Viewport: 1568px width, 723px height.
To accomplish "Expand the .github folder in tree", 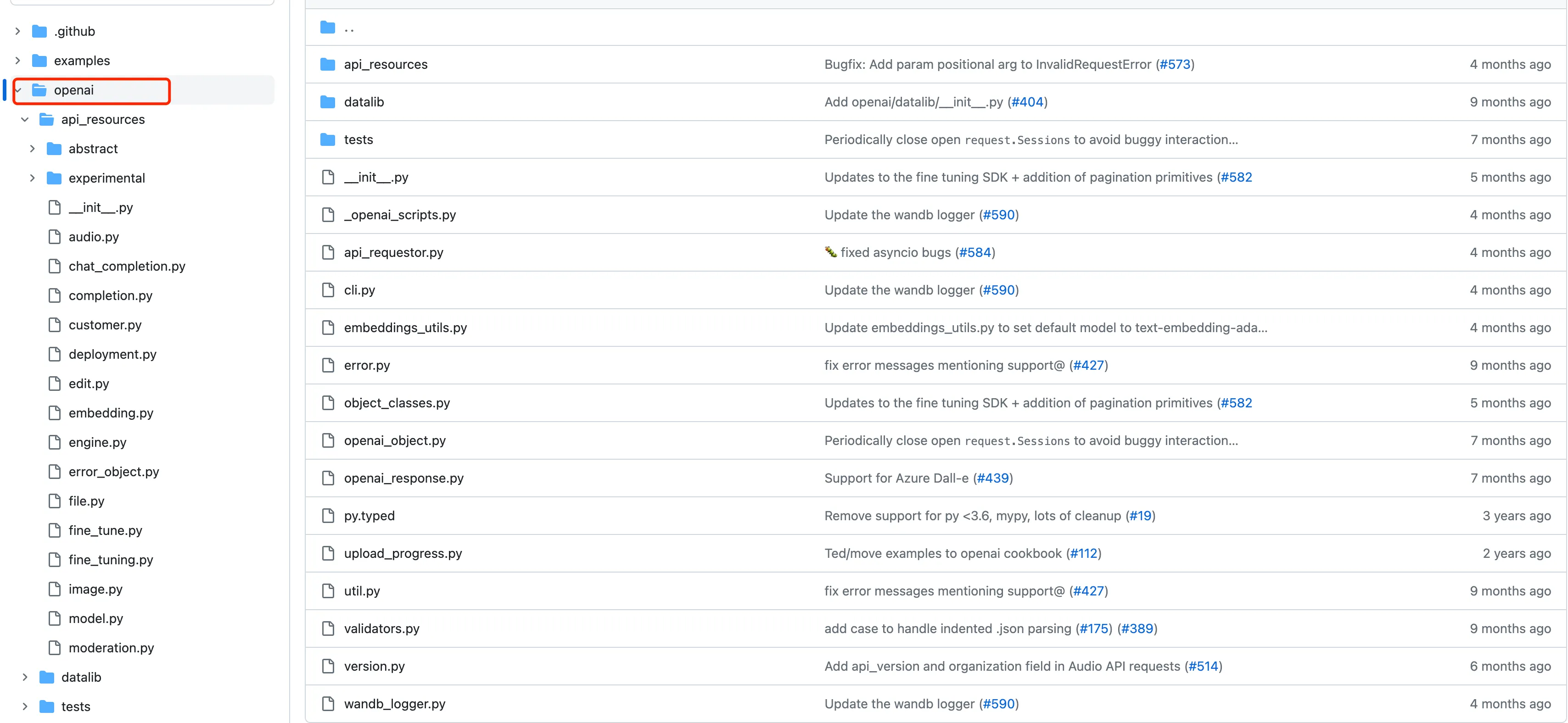I will [x=17, y=31].
